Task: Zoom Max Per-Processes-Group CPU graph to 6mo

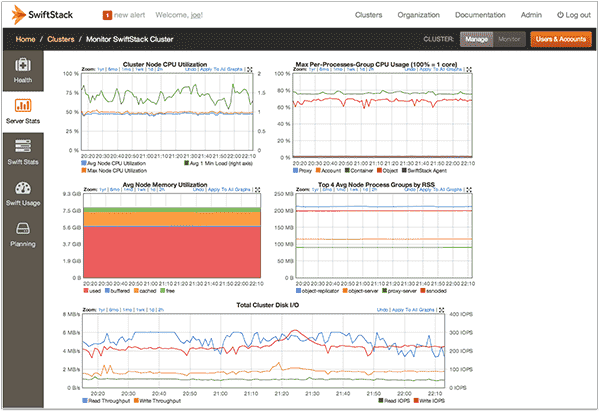Action: tap(324, 69)
